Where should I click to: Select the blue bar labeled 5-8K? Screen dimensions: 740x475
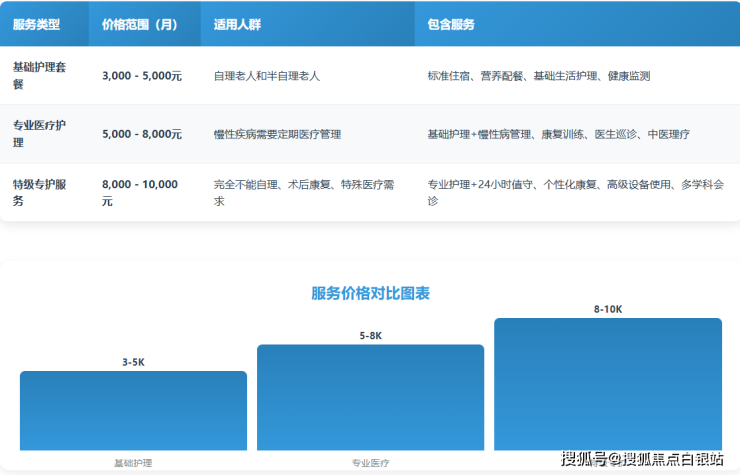(370, 398)
